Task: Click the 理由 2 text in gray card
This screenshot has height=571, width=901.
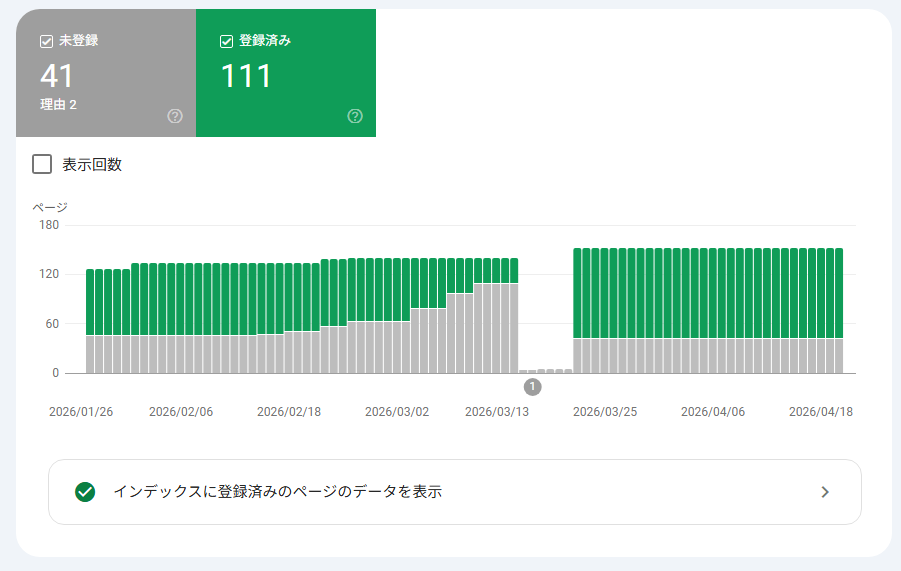Action: [58, 104]
